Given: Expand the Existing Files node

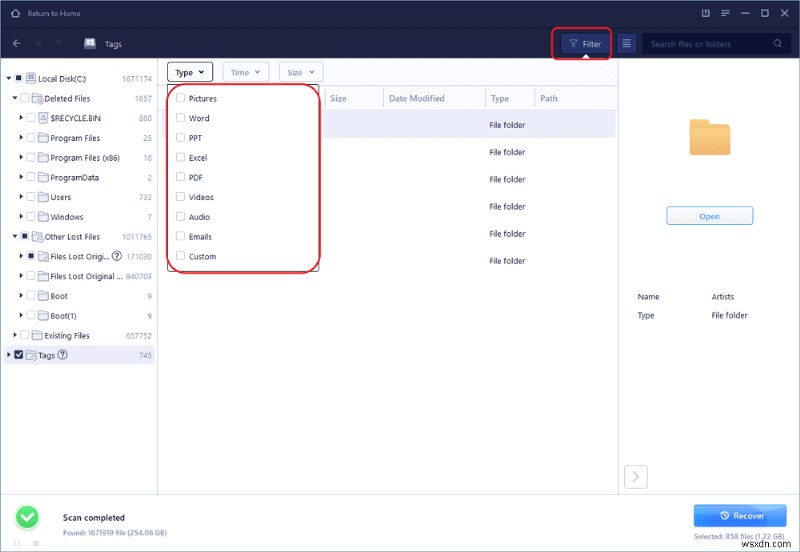Looking at the screenshot, I should 15,335.
